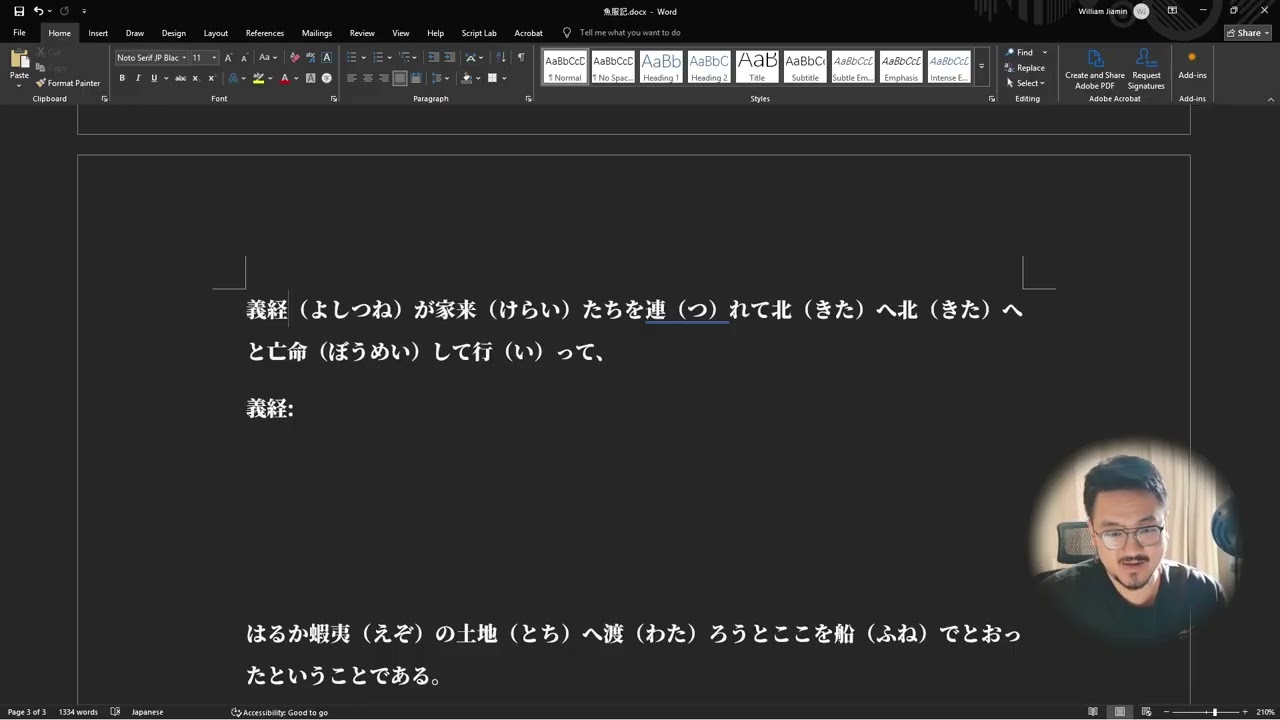Open the Font dialog launcher
This screenshot has width=1280, height=720.
click(x=333, y=99)
